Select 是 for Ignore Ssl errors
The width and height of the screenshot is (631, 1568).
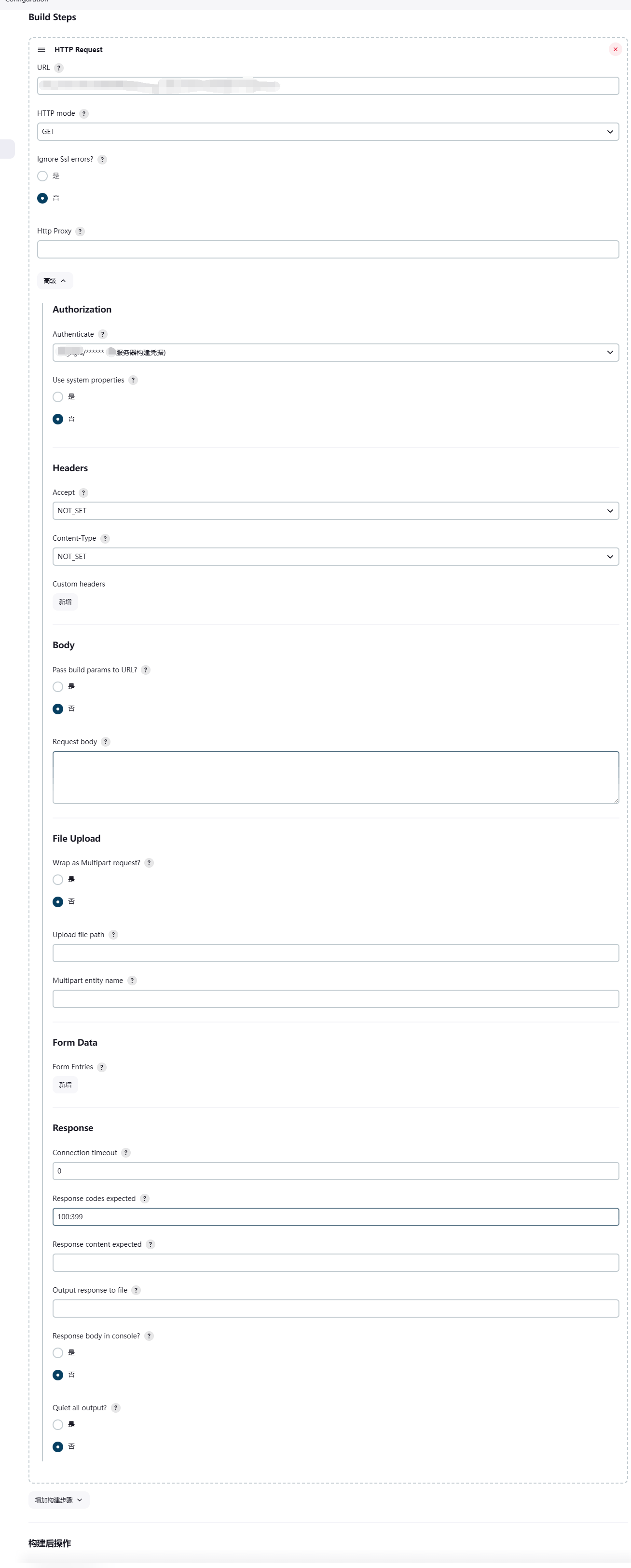[42, 176]
